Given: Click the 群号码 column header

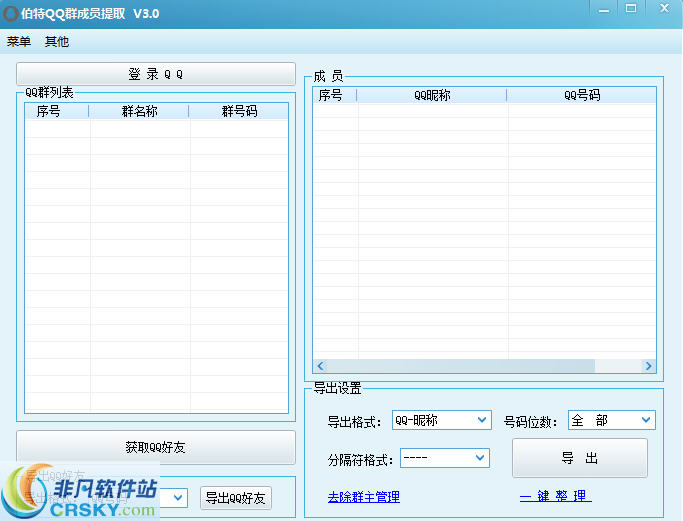Looking at the screenshot, I should pyautogui.click(x=239, y=111).
